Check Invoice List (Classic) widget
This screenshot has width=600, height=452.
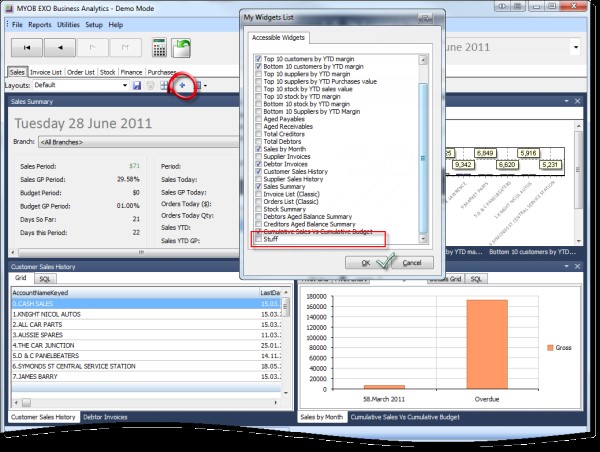point(259,194)
